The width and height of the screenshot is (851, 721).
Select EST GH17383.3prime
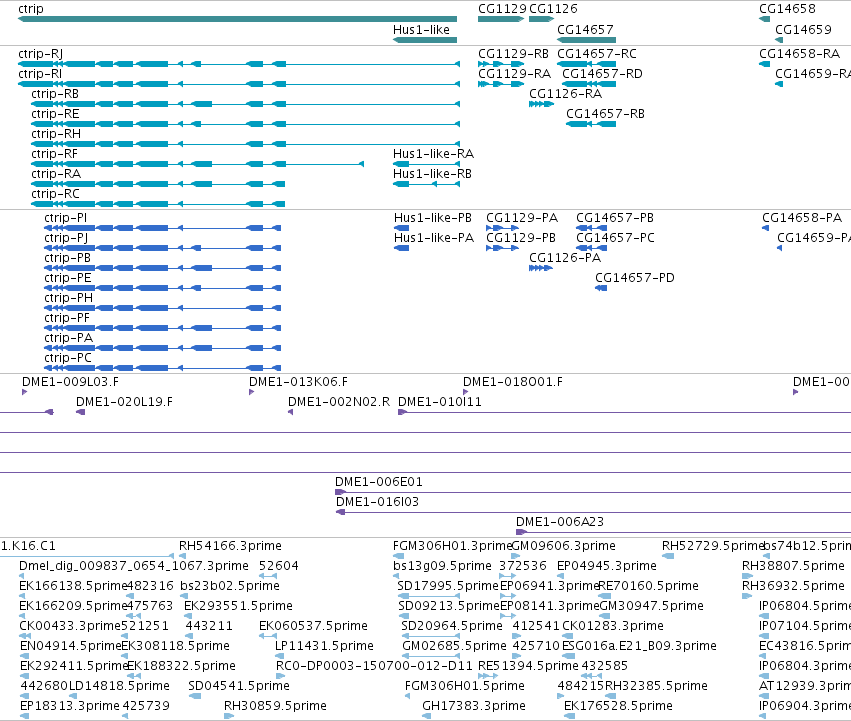[x=474, y=706]
